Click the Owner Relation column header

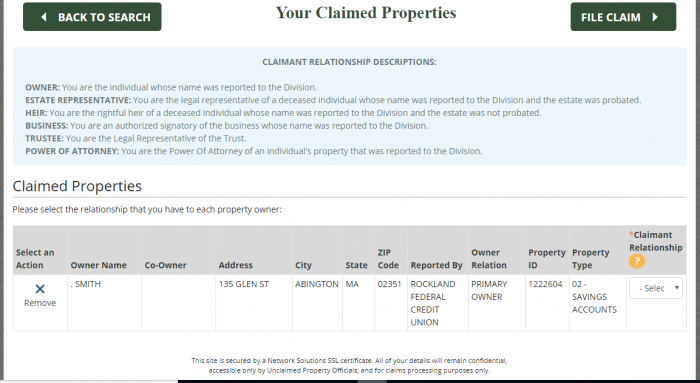tap(489, 259)
